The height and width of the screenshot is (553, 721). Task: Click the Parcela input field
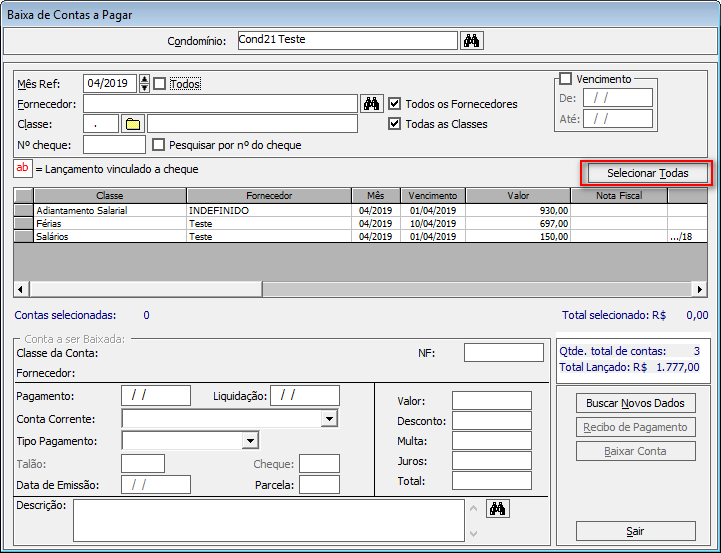point(320,485)
